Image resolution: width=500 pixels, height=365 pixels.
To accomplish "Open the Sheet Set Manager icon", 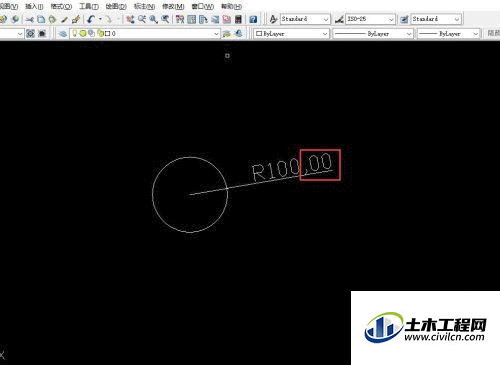I will coord(215,19).
